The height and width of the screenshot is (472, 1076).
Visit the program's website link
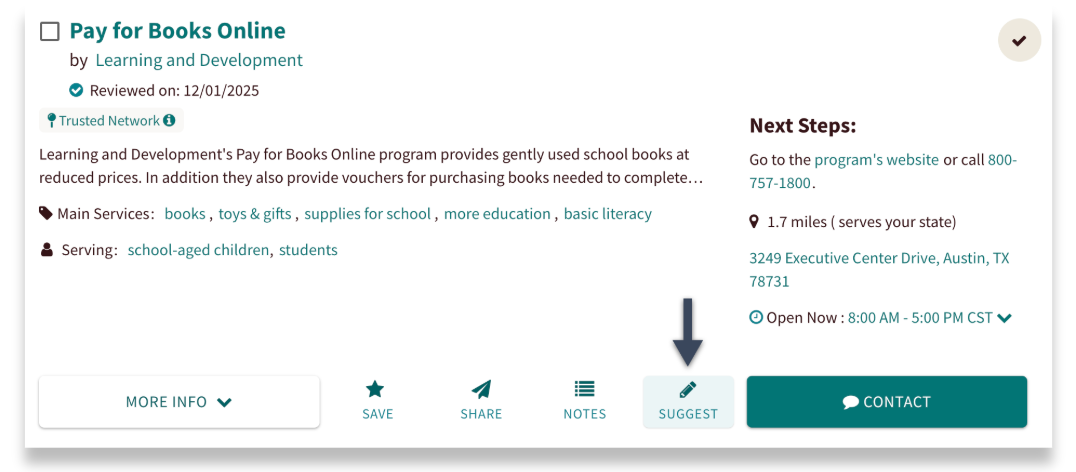click(876, 160)
